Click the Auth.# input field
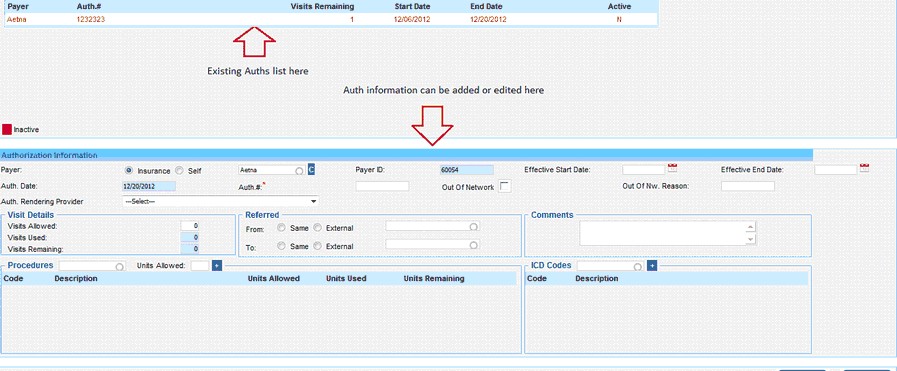The image size is (897, 371). point(382,186)
